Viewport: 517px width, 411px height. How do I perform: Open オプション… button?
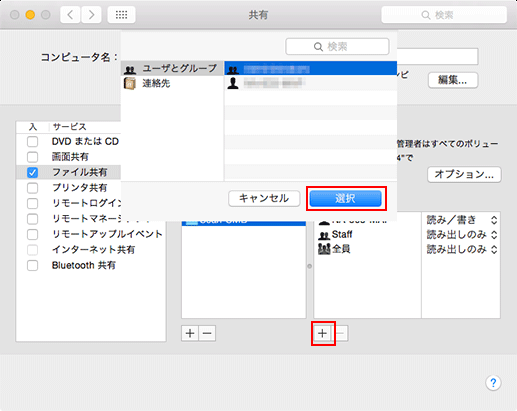coord(464,174)
